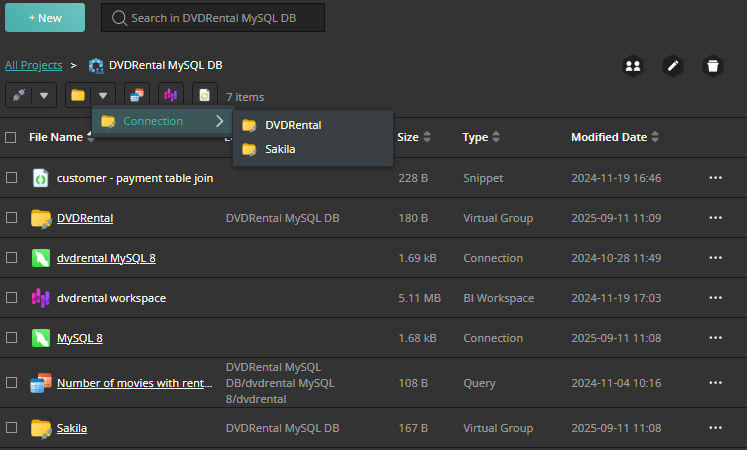This screenshot has height=450, width=747.
Task: Click the + New button
Action: coord(45,18)
